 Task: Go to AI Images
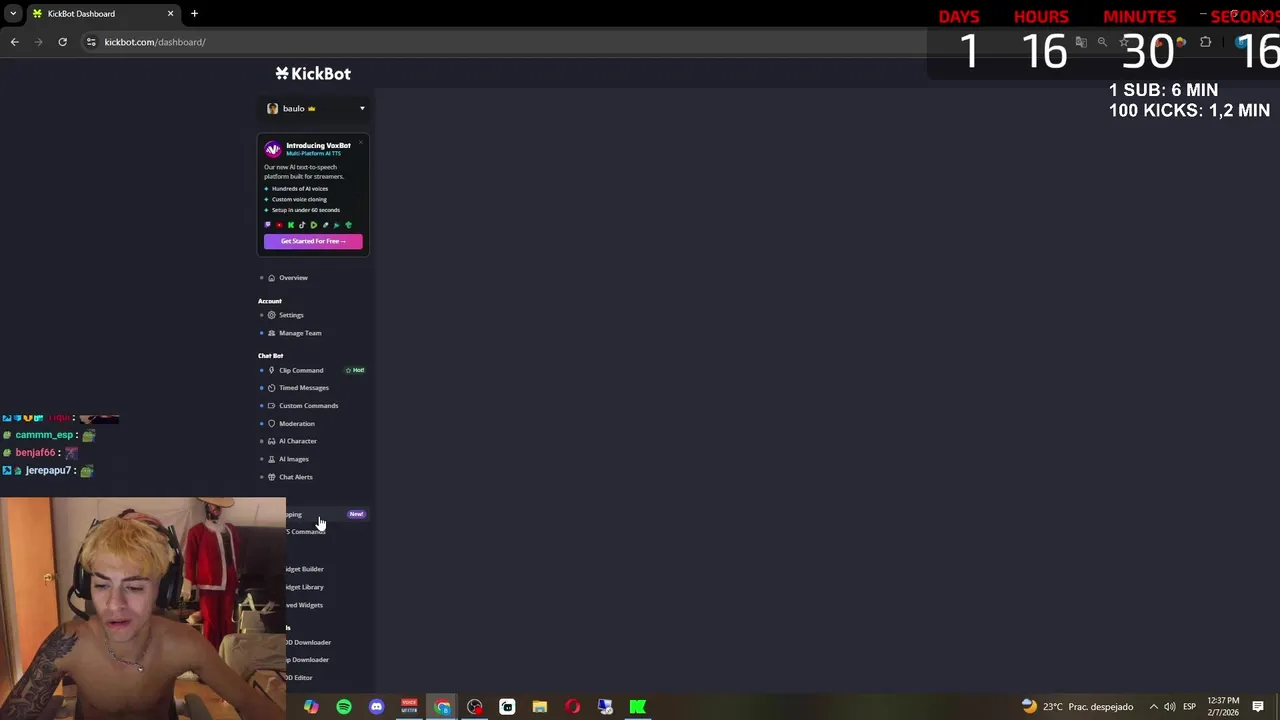click(x=294, y=459)
